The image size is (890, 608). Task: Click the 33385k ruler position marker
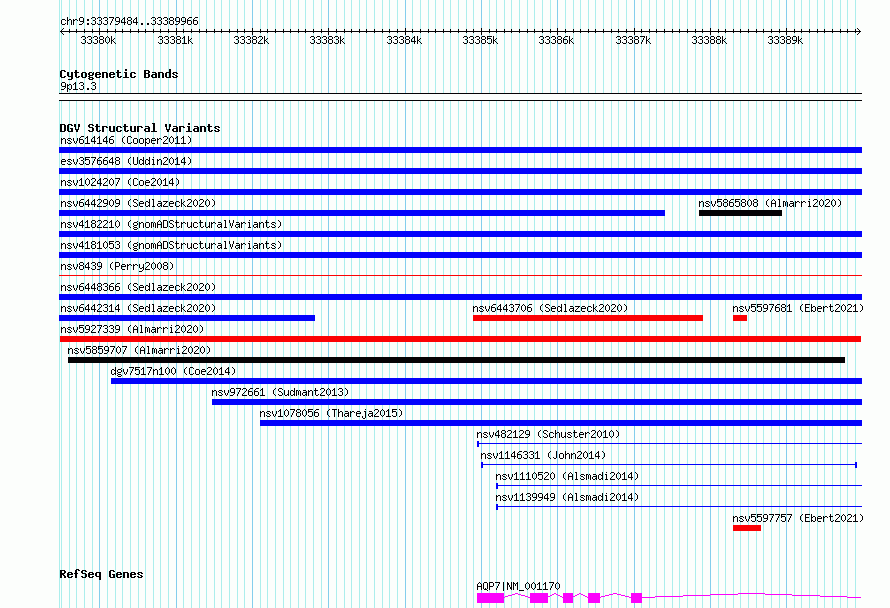click(480, 40)
